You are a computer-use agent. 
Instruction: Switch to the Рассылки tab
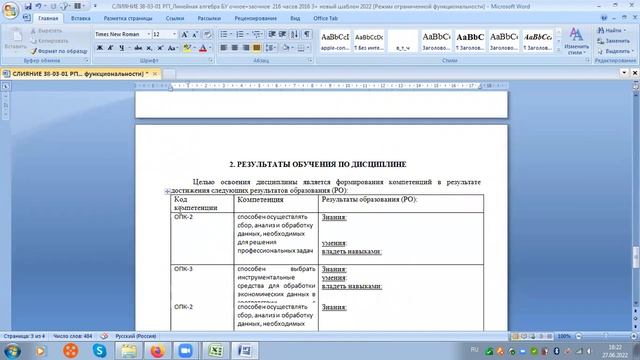209,18
